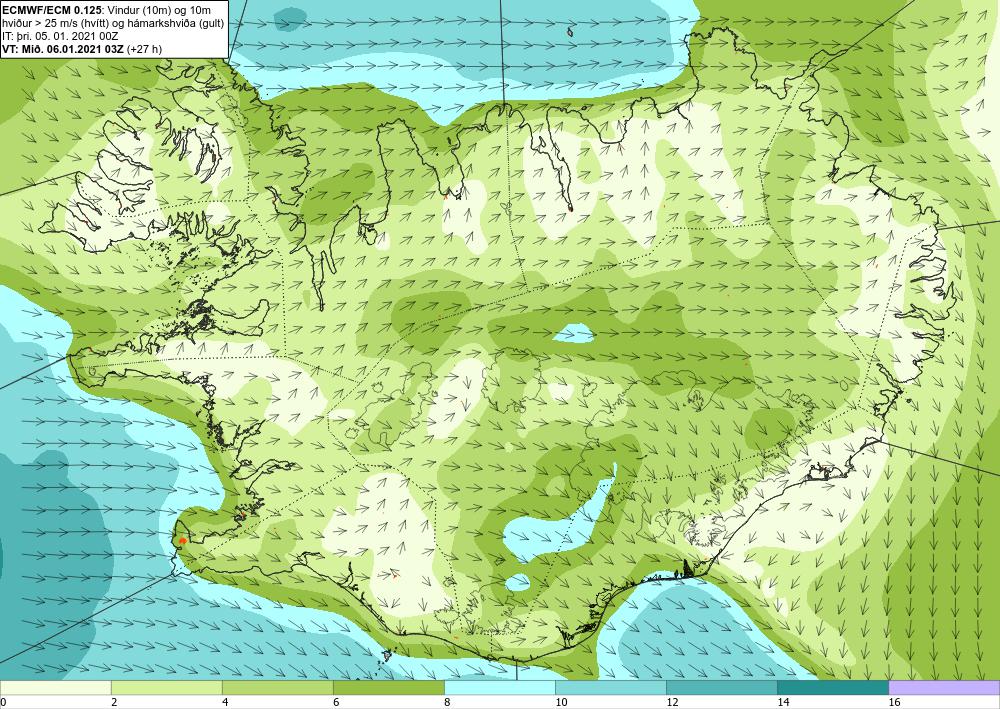Image resolution: width=1000 pixels, height=709 pixels.
Task: Click the dark green 6–8 m/s legend swatch
Action: click(x=388, y=687)
